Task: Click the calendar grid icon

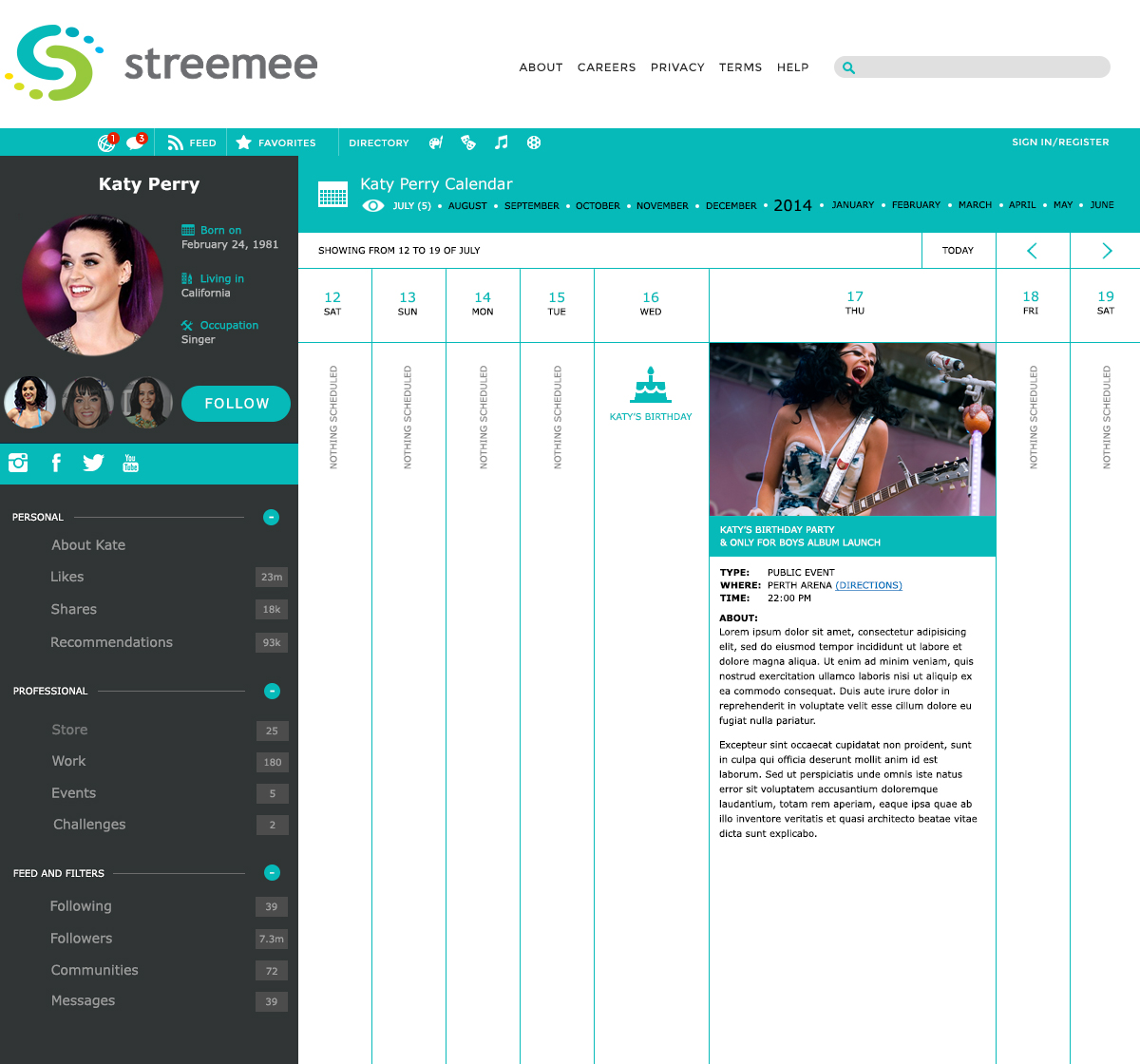Action: [332, 194]
